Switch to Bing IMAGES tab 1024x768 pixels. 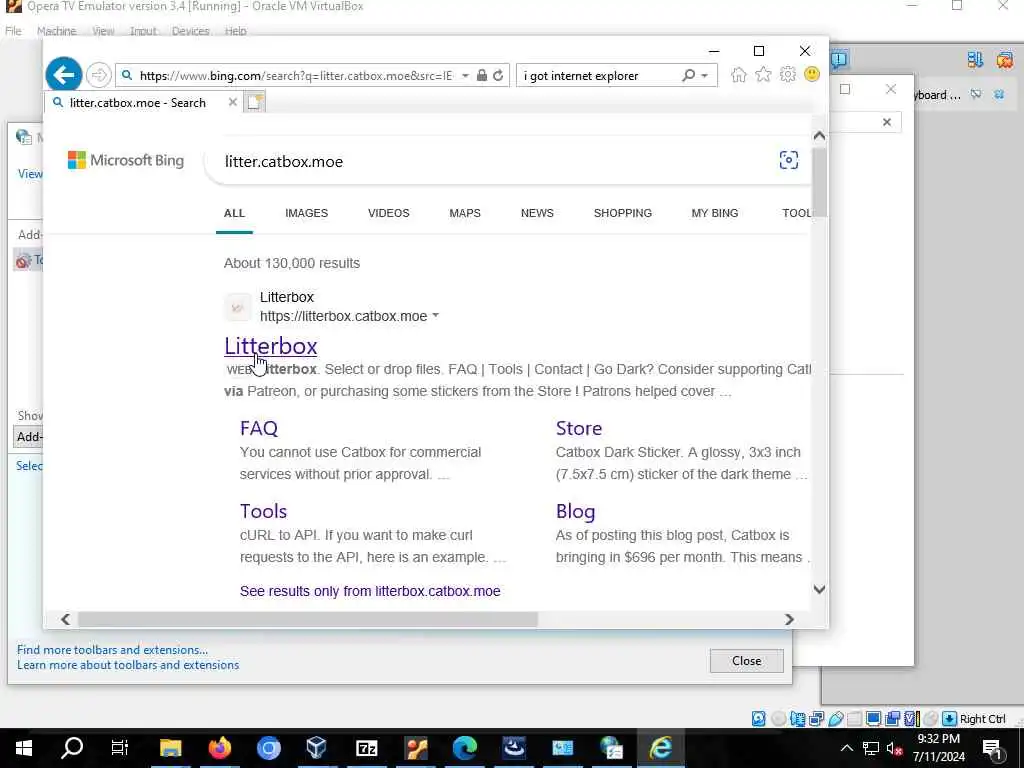306,213
